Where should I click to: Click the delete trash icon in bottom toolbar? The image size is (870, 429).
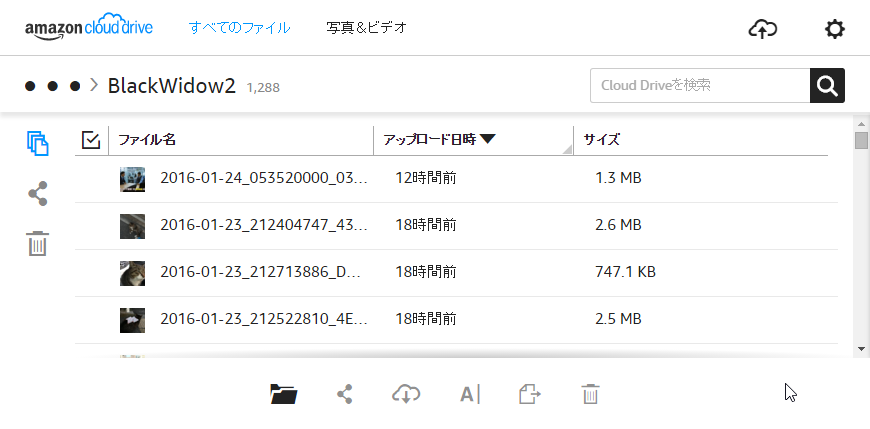[x=590, y=394]
